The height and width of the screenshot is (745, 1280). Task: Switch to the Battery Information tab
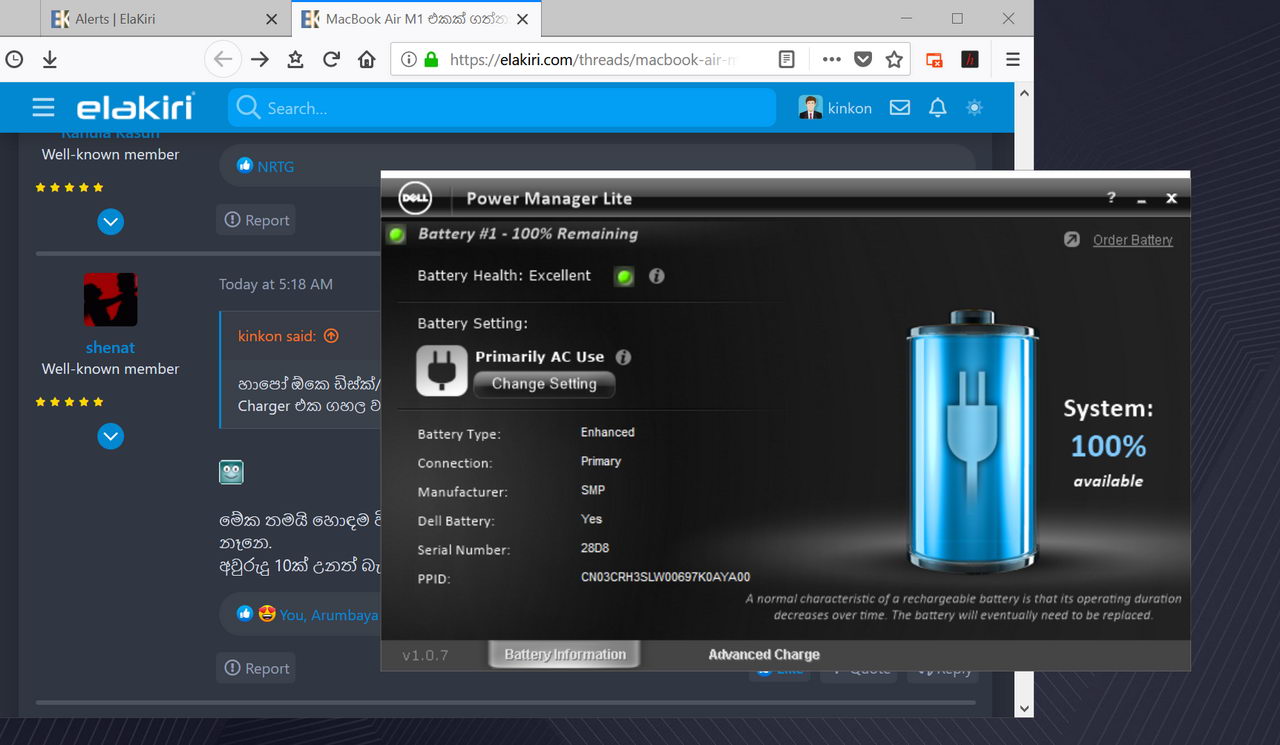[565, 655]
